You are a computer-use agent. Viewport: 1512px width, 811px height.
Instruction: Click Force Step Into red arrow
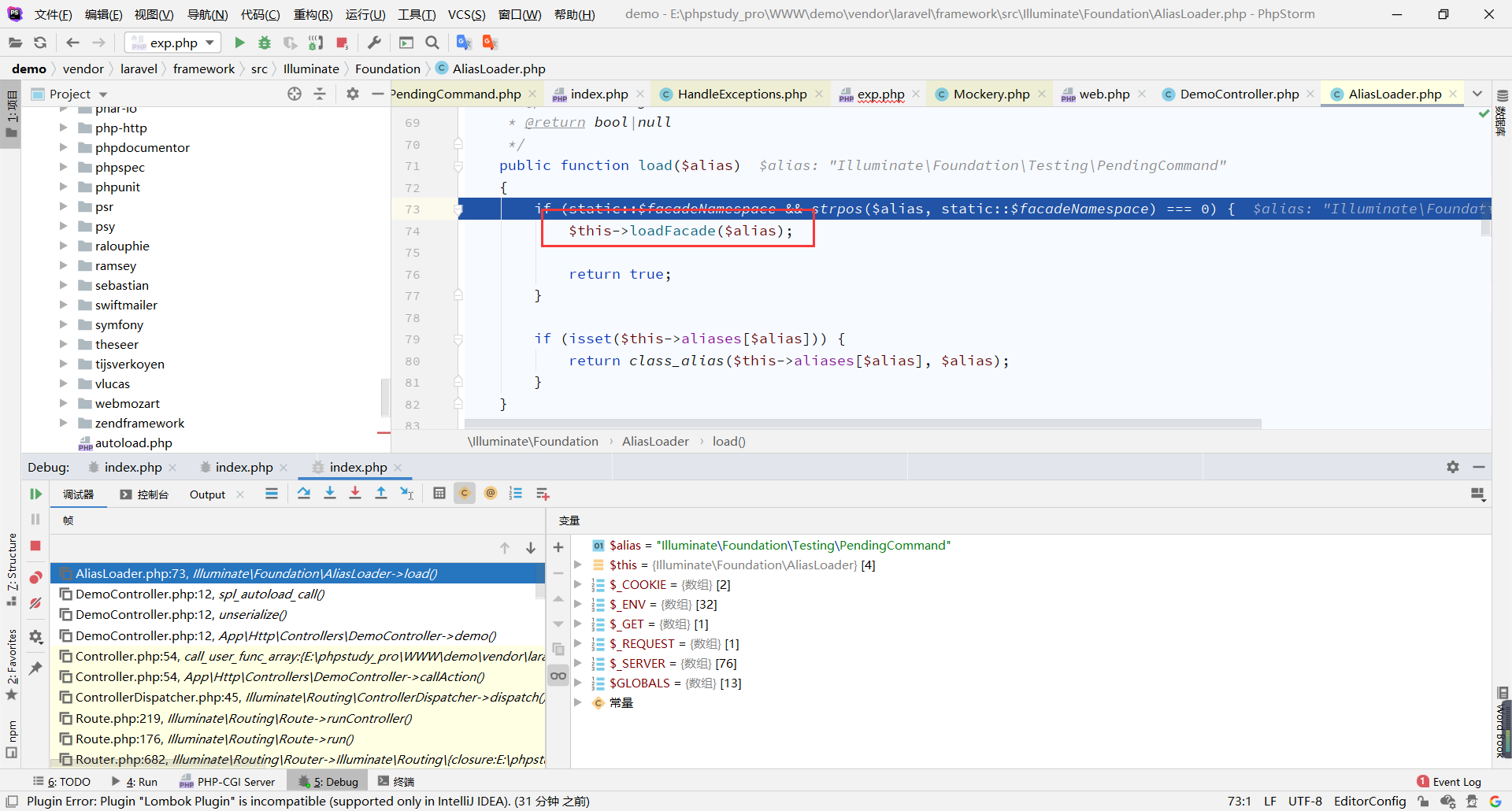pyautogui.click(x=355, y=494)
